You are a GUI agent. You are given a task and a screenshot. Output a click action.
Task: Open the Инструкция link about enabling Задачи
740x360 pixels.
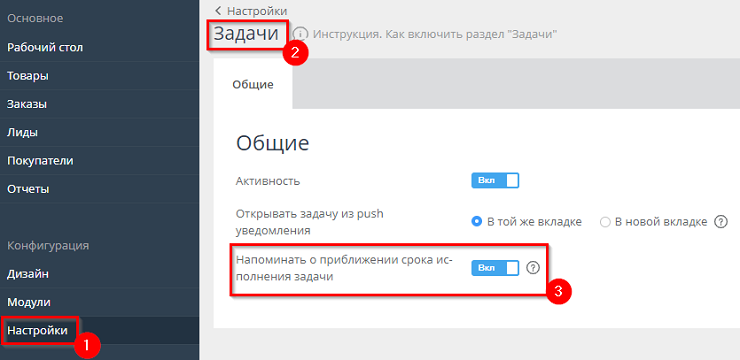click(x=435, y=34)
